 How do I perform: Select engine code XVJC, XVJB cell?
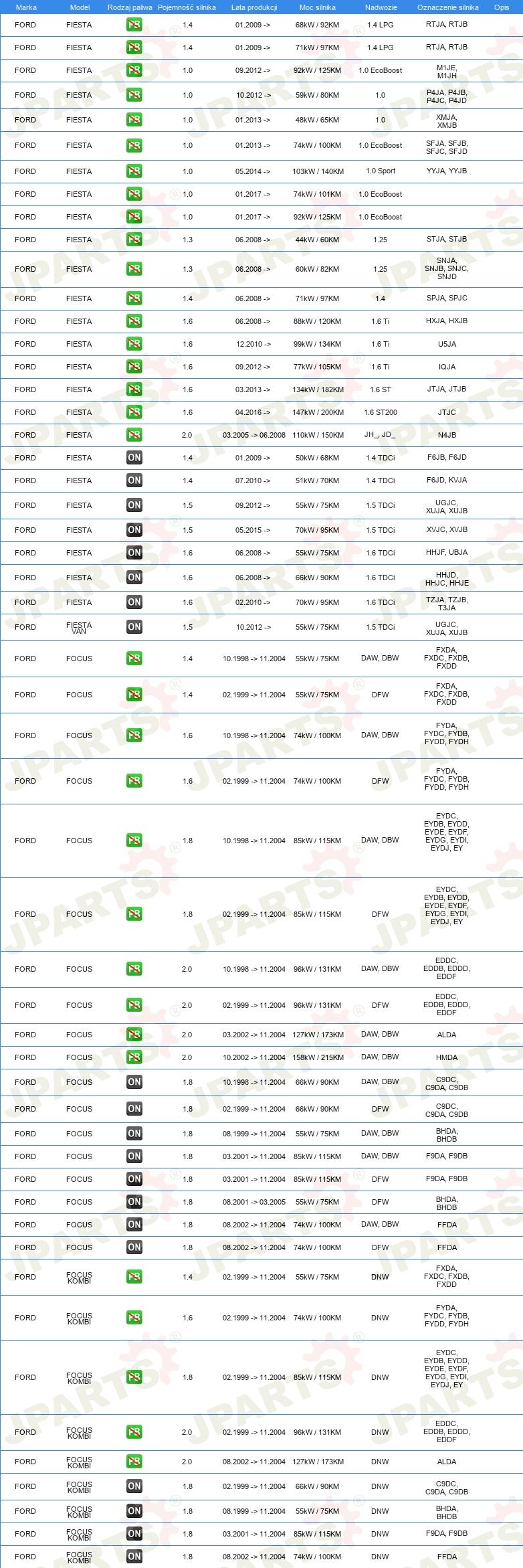447,529
